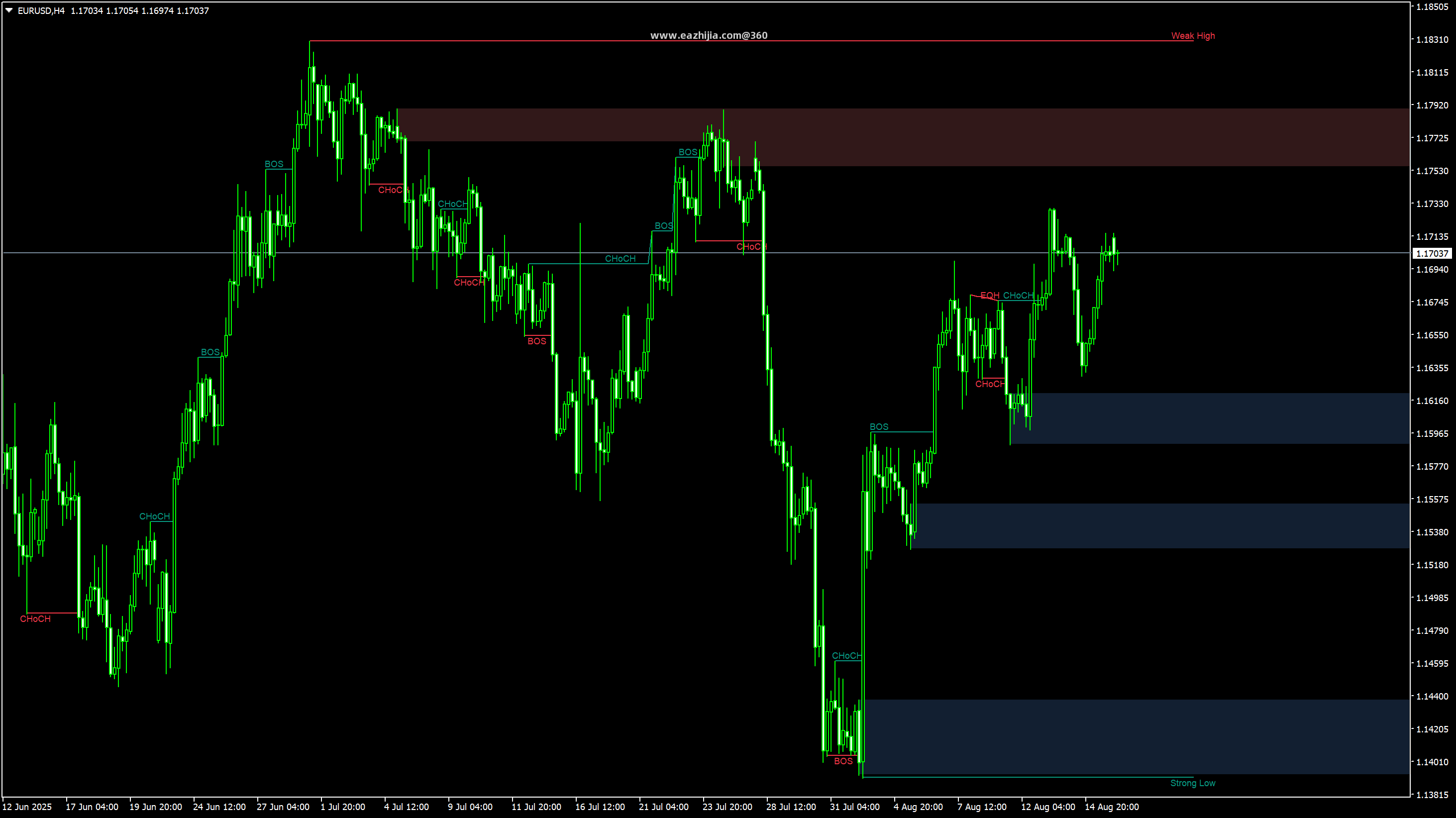Click the teal CHoCH label beside EQH
The height and width of the screenshot is (818, 1456).
[1018, 296]
